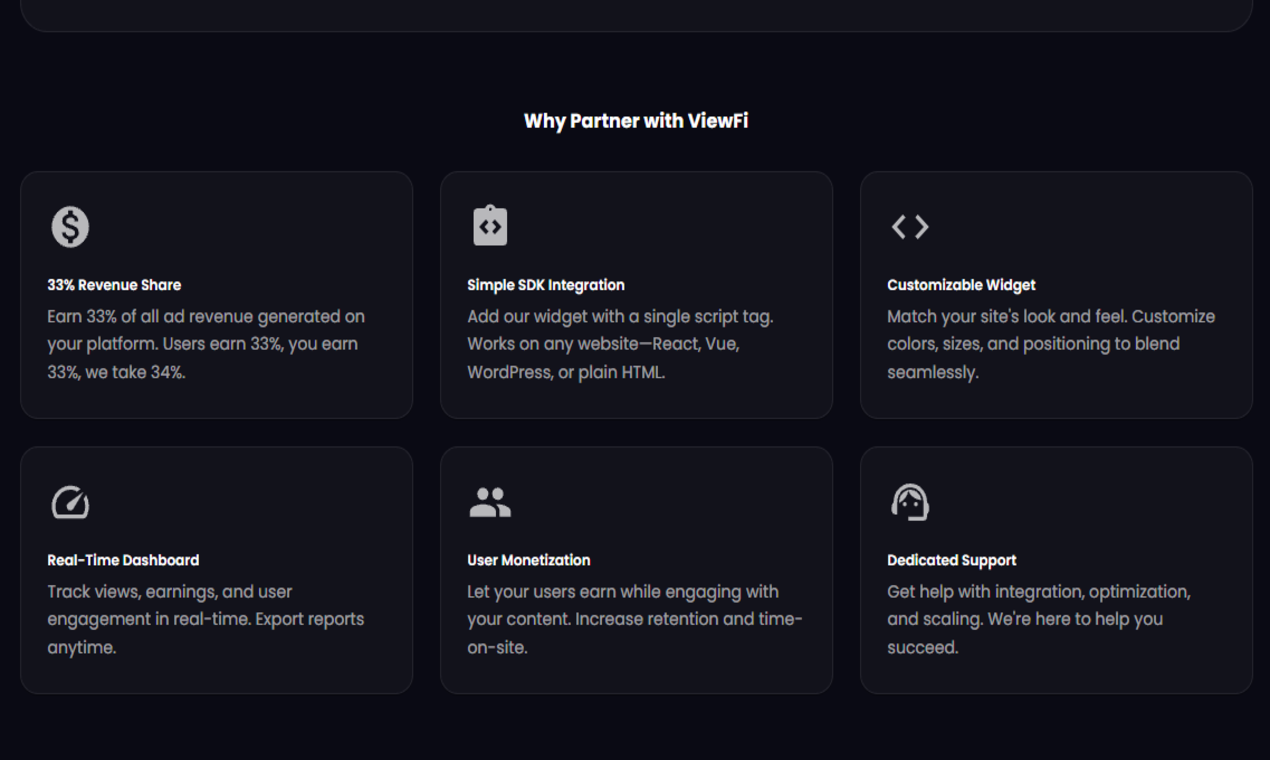Select the Customizable Widget heading
The width and height of the screenshot is (1270, 760).
[x=960, y=285]
